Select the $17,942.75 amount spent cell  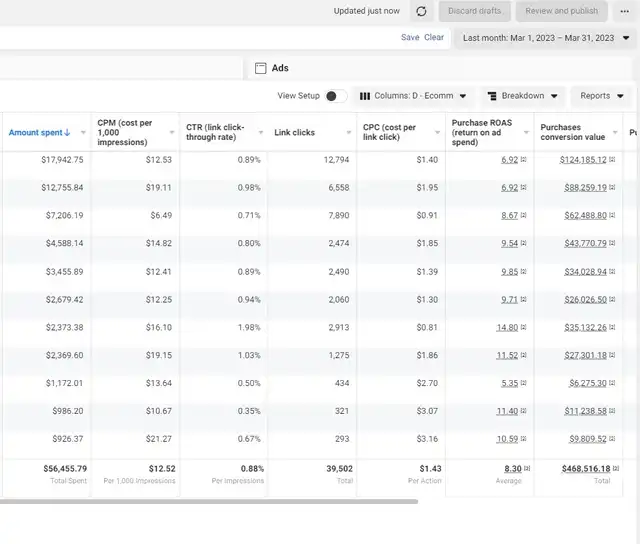tap(62, 160)
